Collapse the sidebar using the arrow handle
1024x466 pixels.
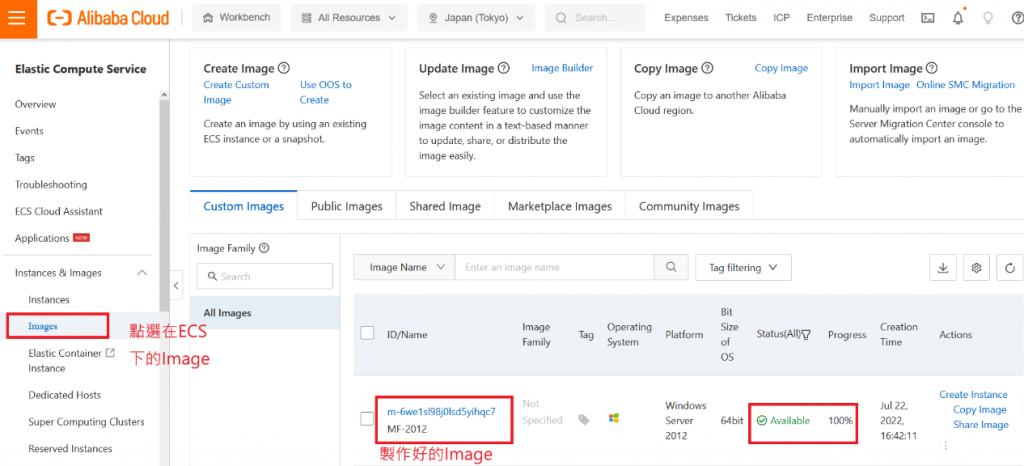click(175, 285)
